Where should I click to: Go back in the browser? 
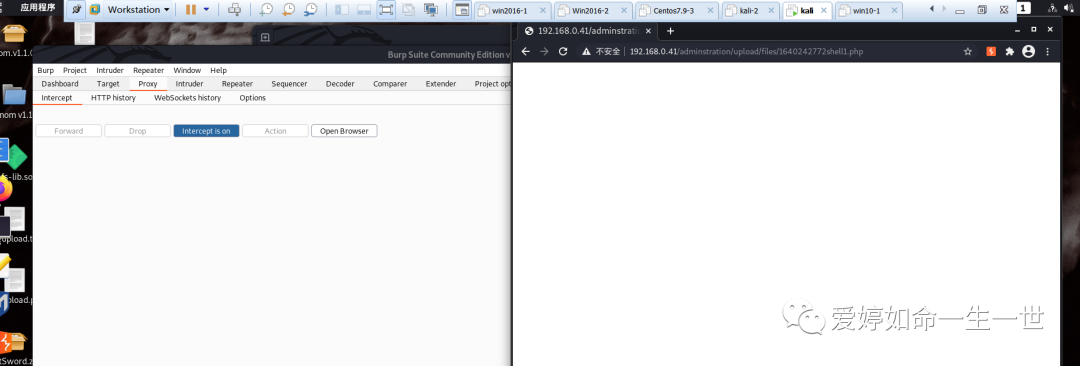[x=526, y=52]
